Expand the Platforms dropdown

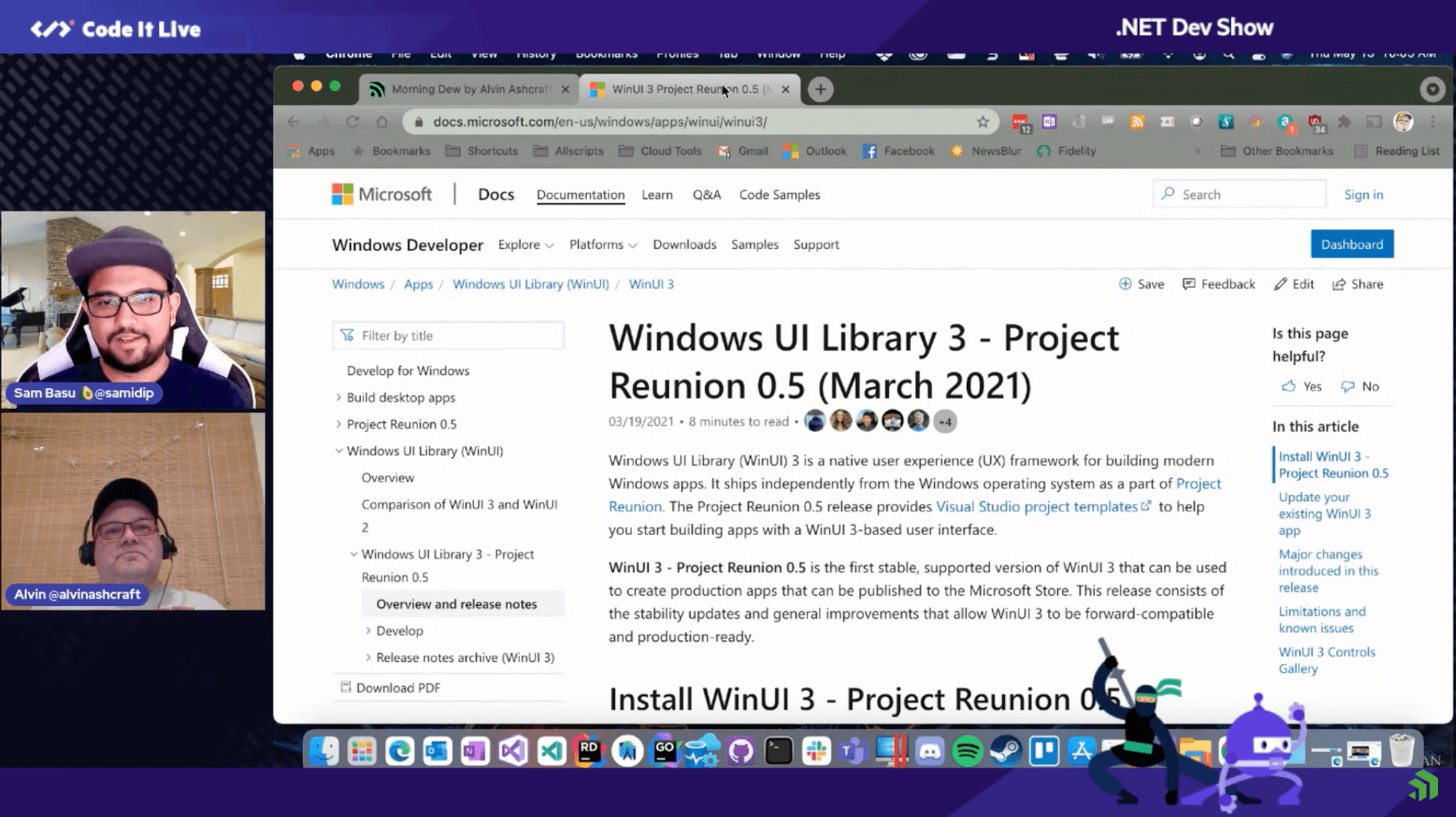click(603, 245)
